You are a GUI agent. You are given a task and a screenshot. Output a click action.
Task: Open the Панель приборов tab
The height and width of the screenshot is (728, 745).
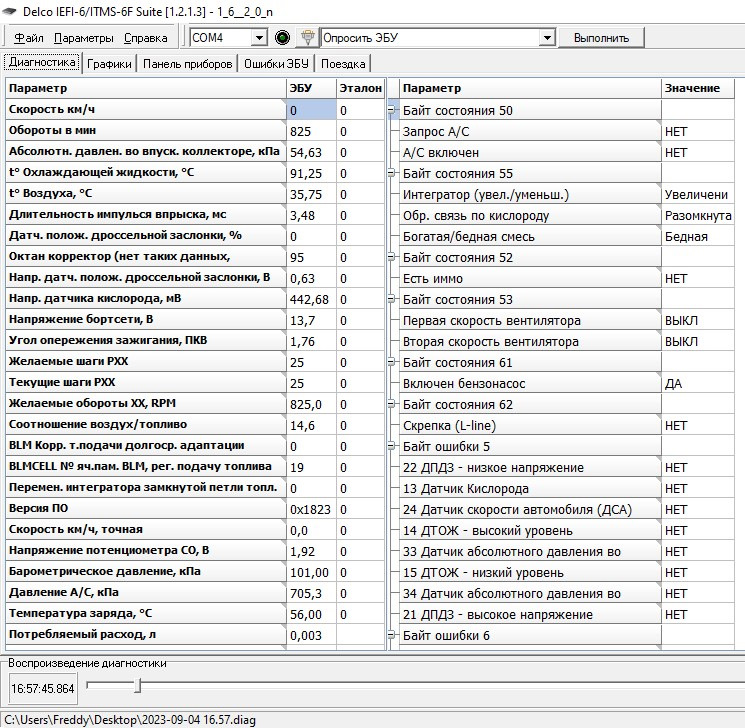point(189,64)
